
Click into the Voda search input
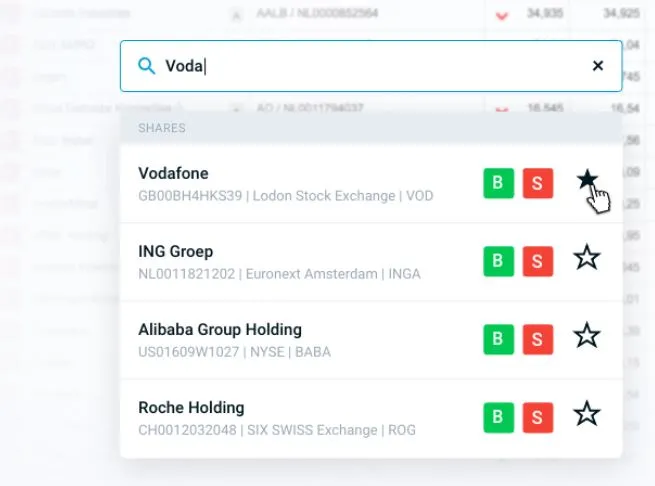371,66
